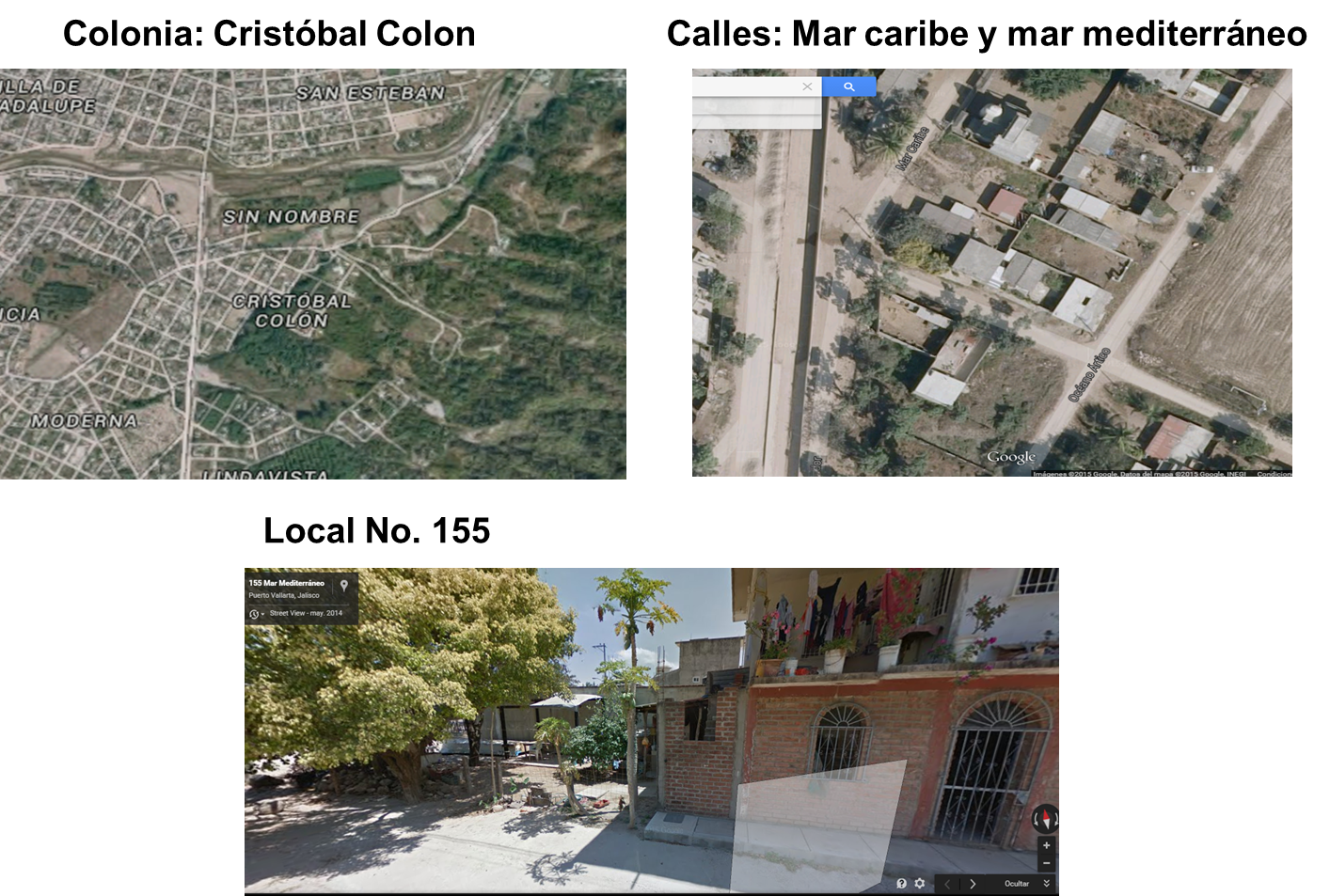Collapse the image strip with the double chevron

[x=1046, y=884]
